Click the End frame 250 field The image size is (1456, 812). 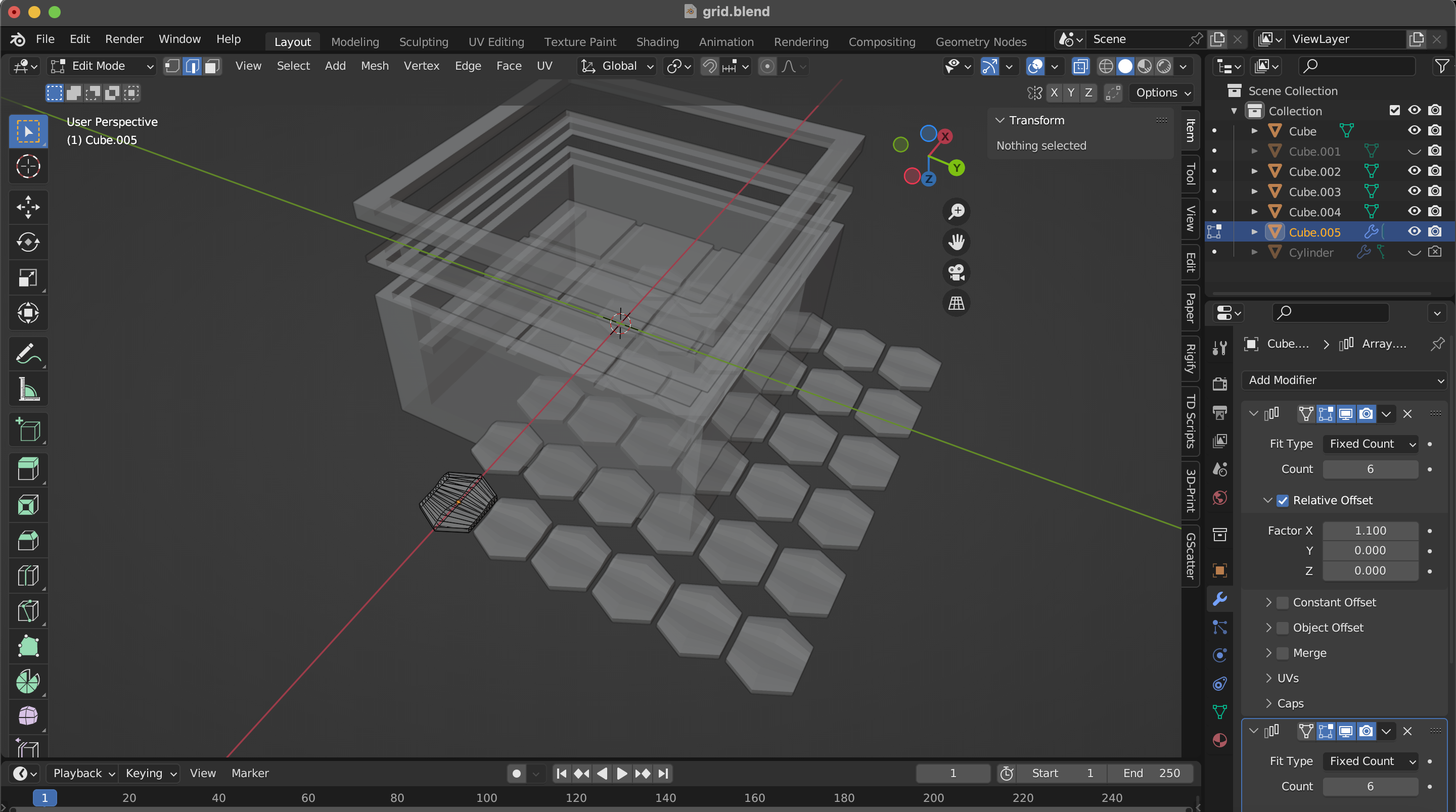tap(1151, 773)
